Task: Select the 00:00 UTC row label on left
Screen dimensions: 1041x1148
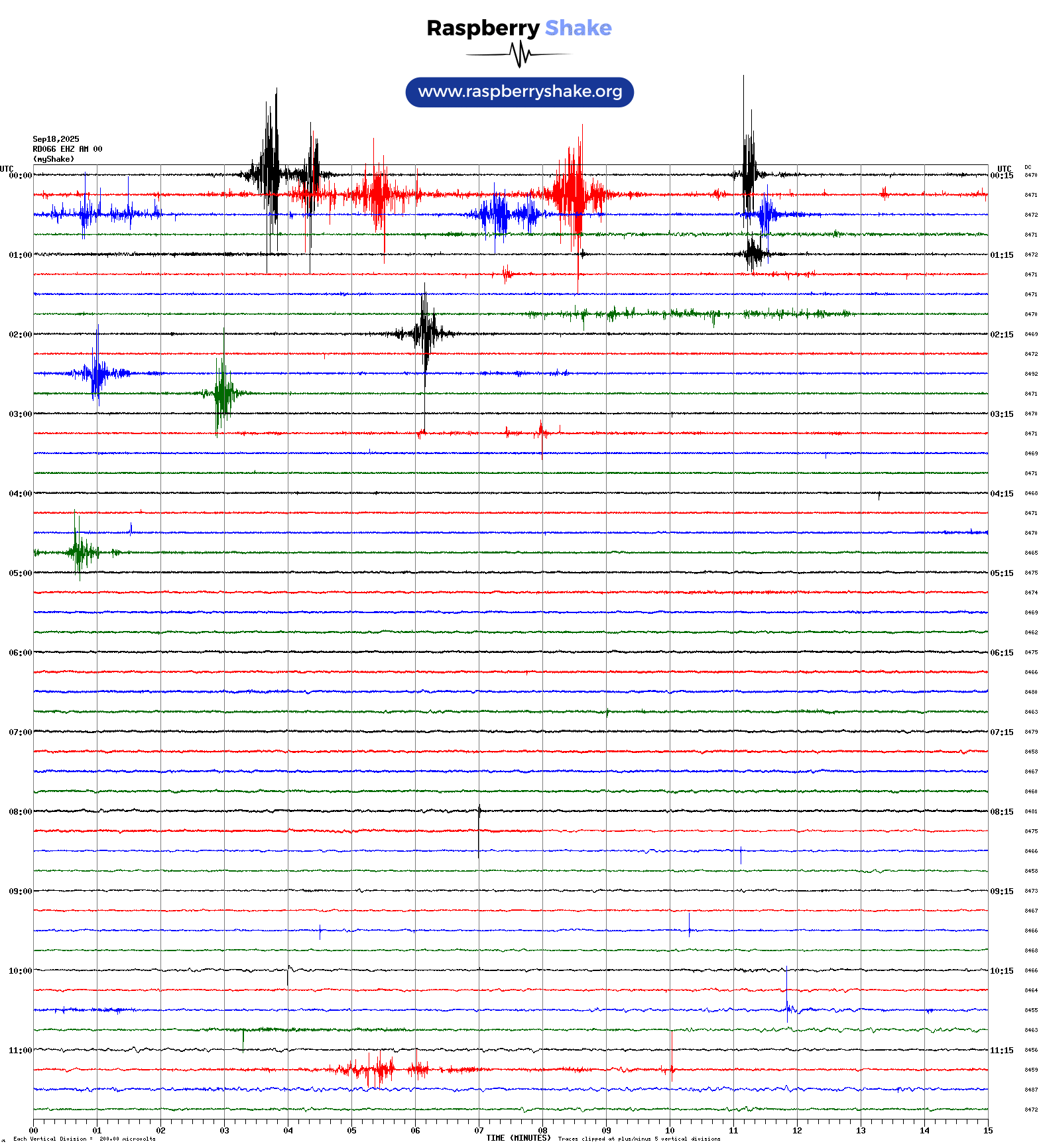Action: point(20,176)
